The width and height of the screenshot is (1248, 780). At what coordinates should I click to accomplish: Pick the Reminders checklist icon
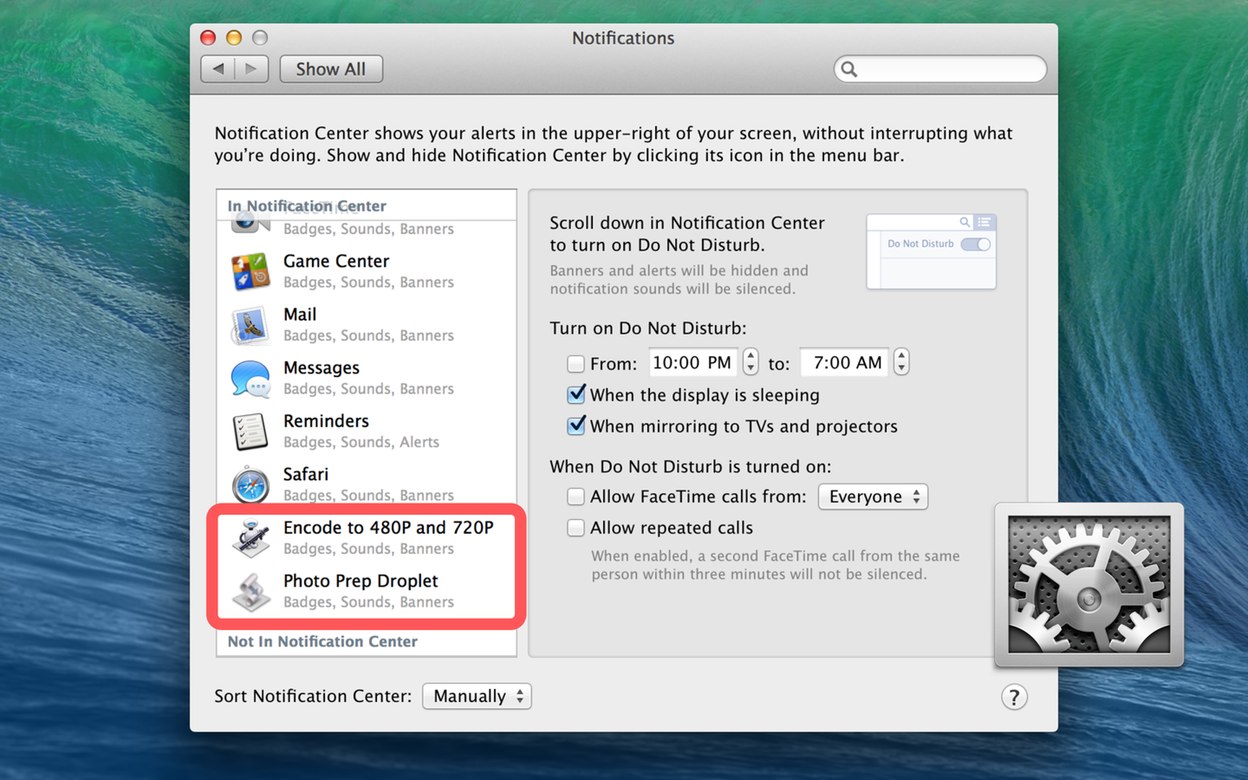[250, 431]
